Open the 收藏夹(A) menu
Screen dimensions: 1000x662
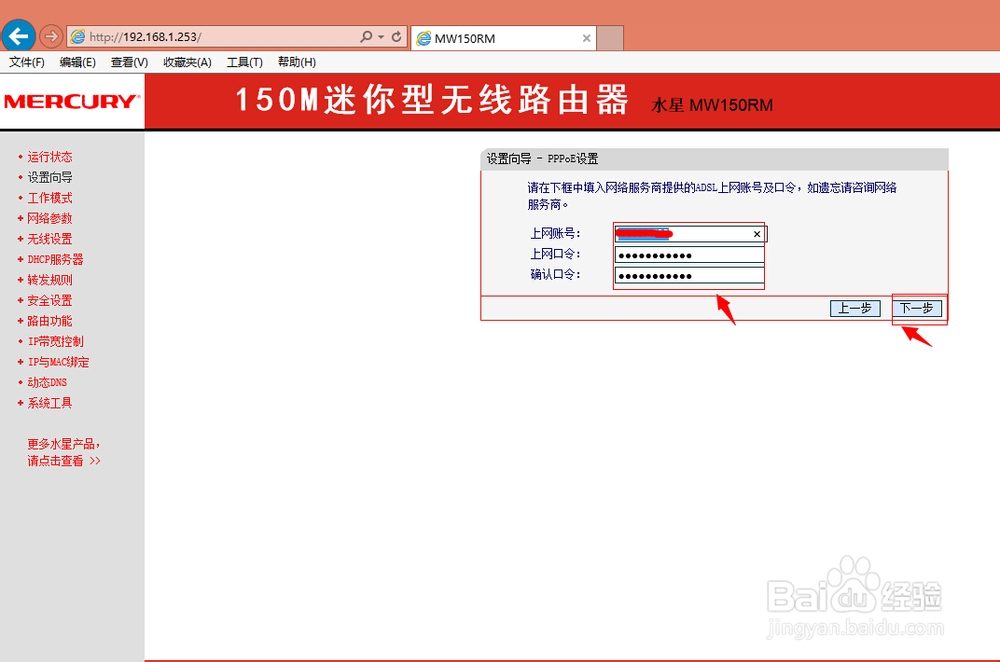pos(188,62)
